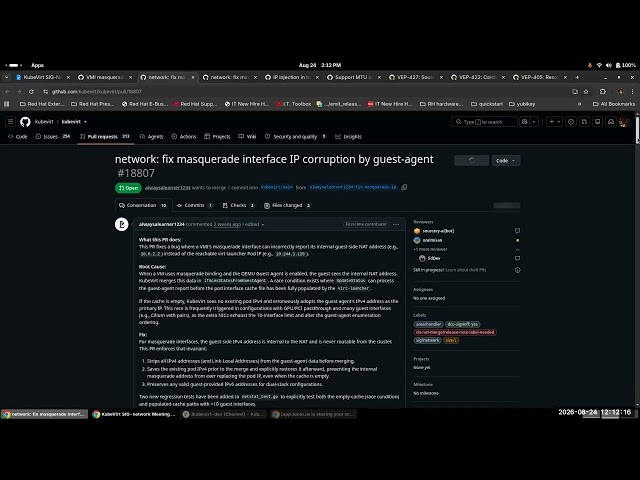Click the kubevirt:main base branch link

[277, 187]
